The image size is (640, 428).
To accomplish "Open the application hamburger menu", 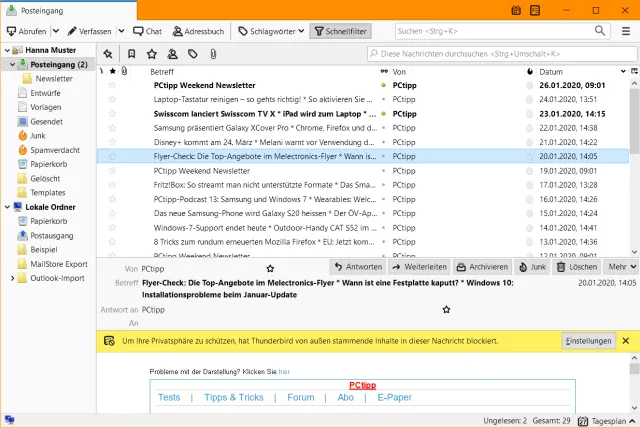I will (x=625, y=31).
